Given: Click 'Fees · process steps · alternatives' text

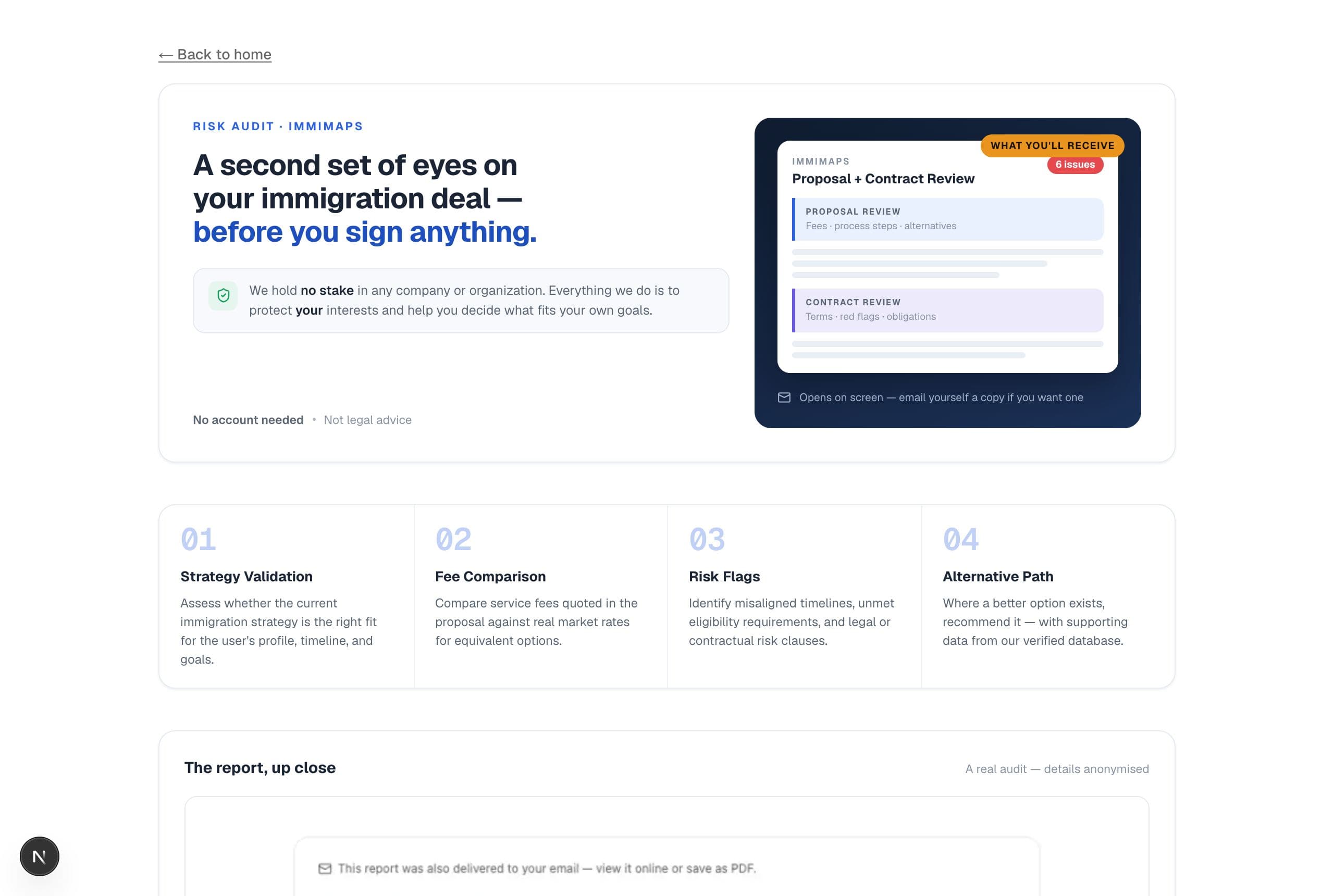Looking at the screenshot, I should pyautogui.click(x=881, y=226).
